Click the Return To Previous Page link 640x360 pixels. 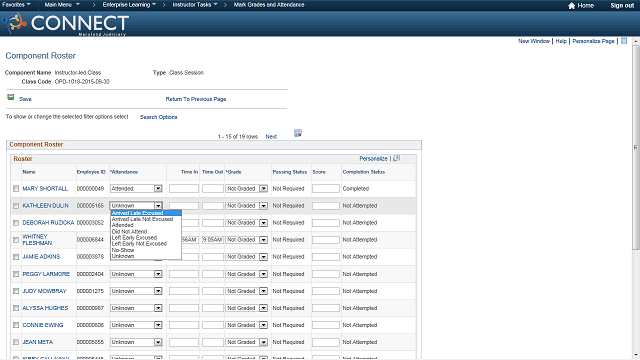coord(196,99)
